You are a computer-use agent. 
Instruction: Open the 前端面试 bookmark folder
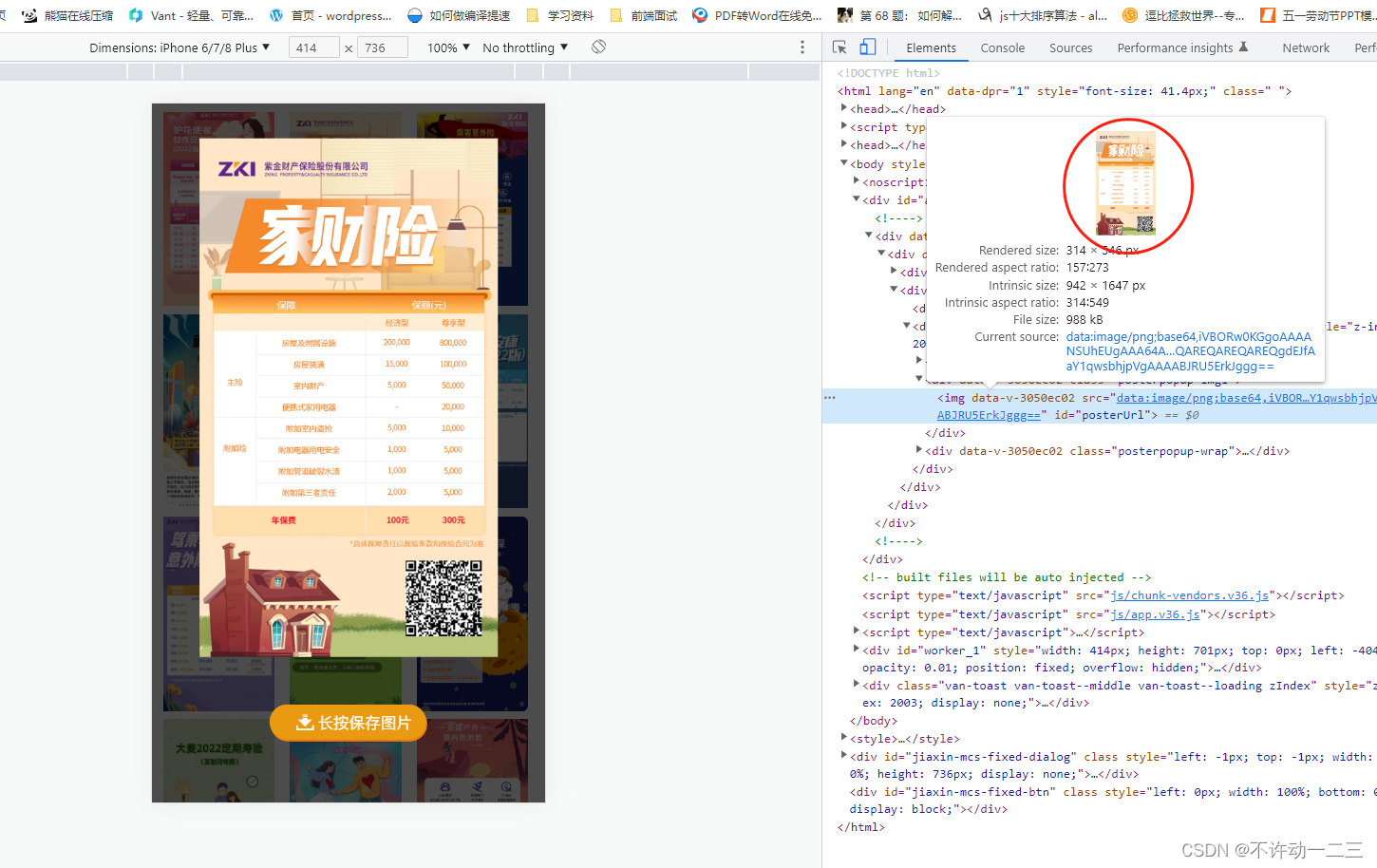pos(643,15)
